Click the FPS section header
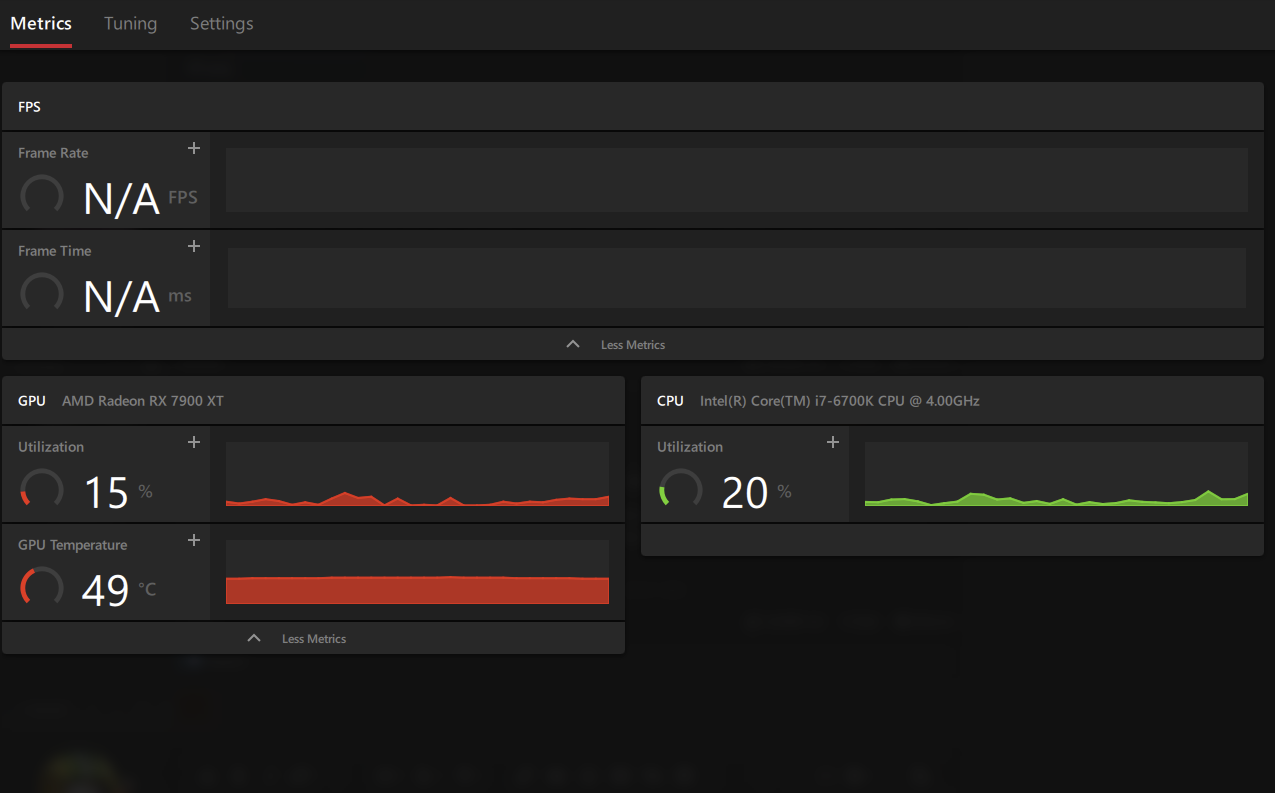The image size is (1275, 793). click(x=632, y=106)
